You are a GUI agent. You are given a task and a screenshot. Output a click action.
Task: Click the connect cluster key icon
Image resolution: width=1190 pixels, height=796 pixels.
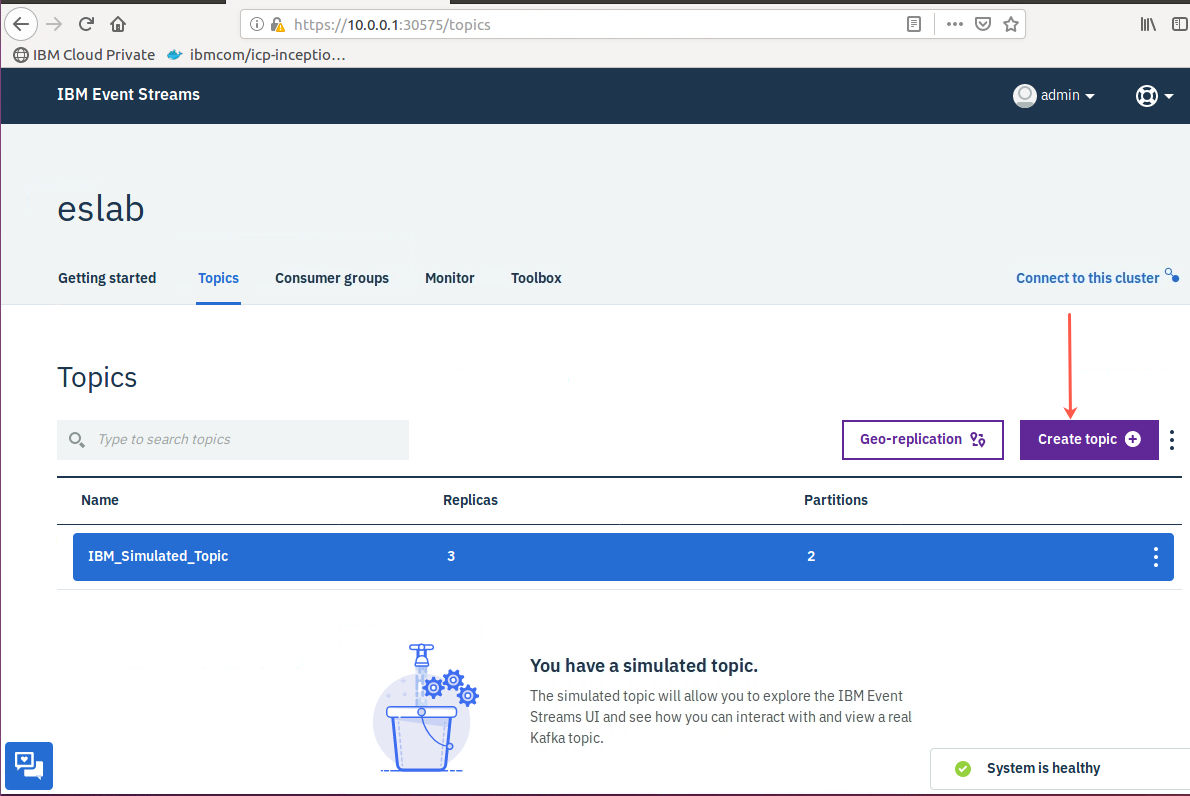tap(1172, 275)
